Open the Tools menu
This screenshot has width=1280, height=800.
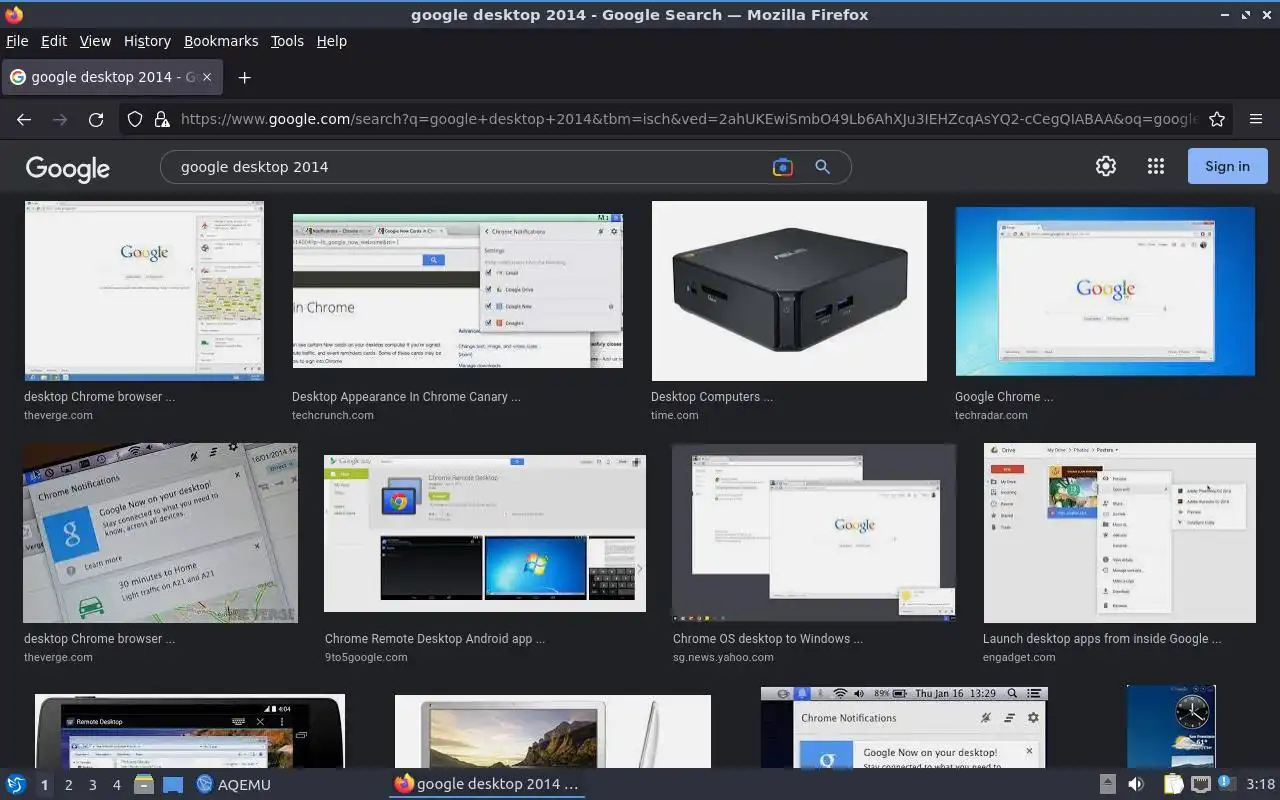pos(287,41)
